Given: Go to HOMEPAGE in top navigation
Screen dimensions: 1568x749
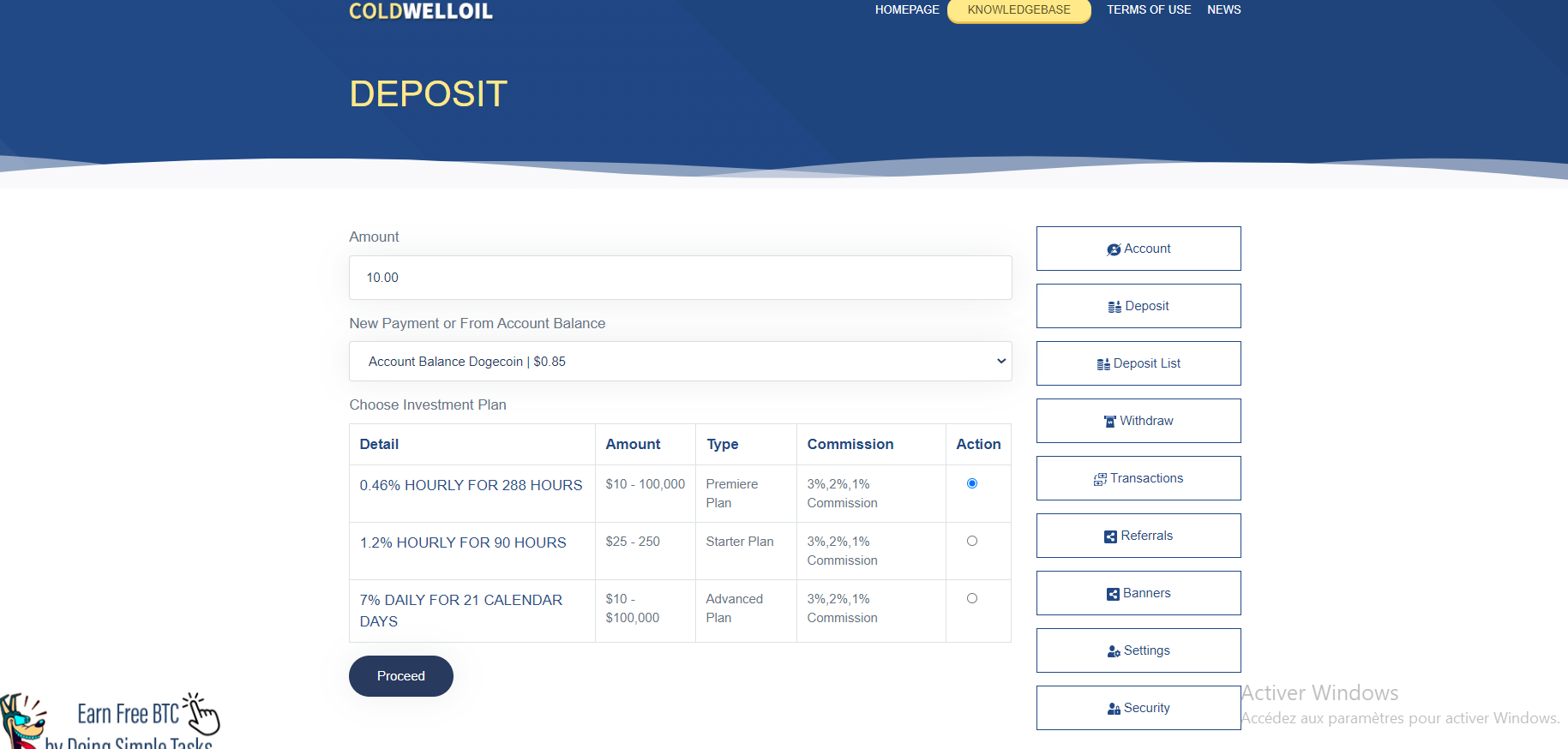Looking at the screenshot, I should 907,9.
